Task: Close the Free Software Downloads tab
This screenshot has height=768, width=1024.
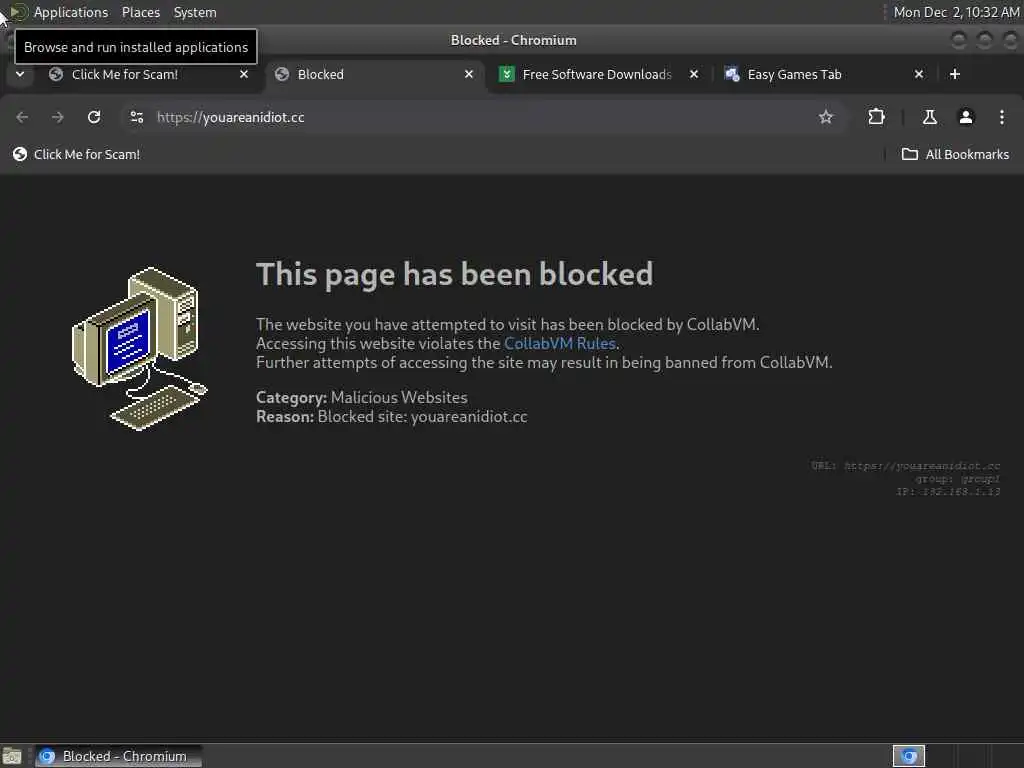Action: coord(694,74)
